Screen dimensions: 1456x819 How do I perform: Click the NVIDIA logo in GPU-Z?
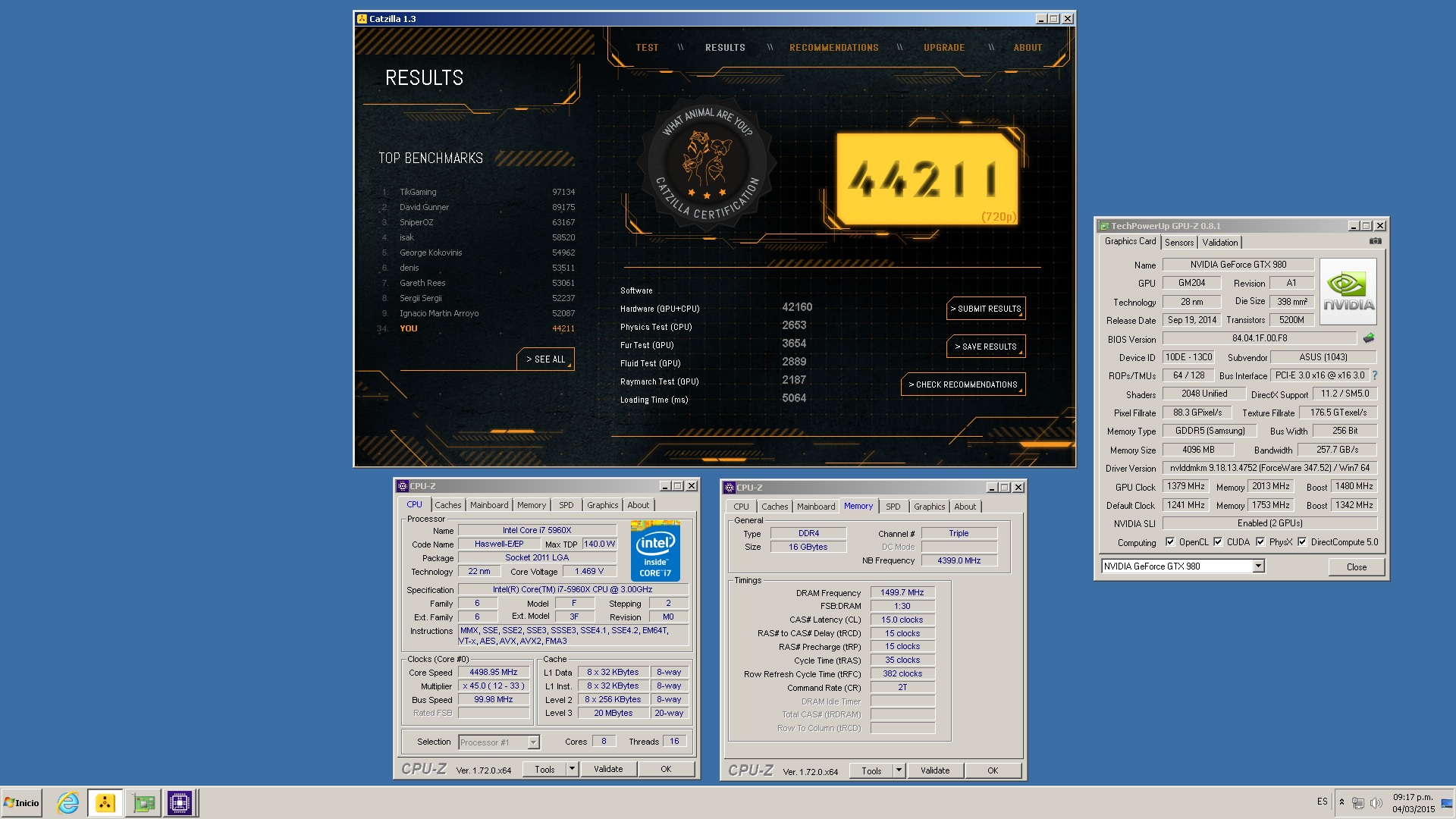pyautogui.click(x=1348, y=292)
